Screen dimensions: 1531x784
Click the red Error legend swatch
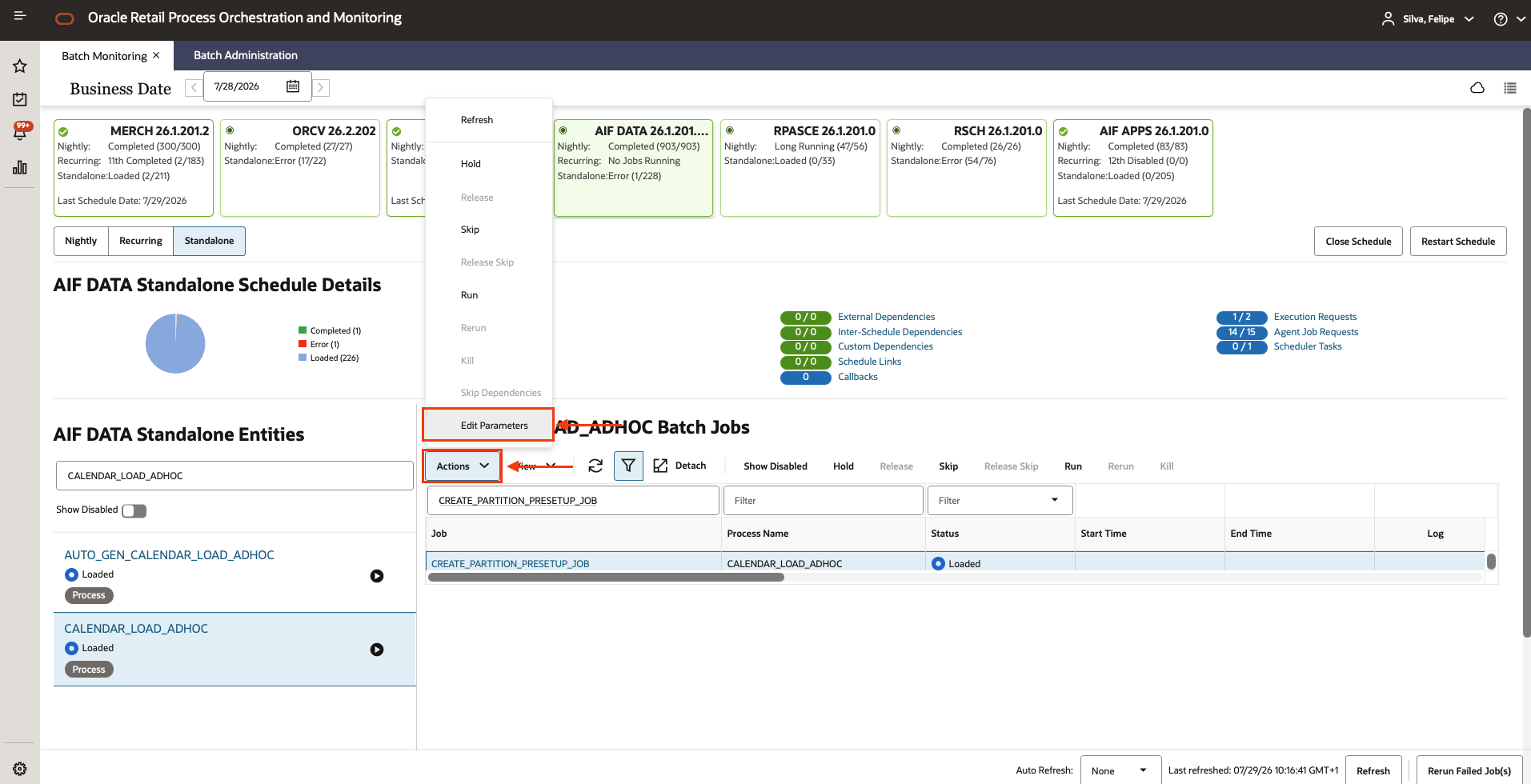coord(303,344)
